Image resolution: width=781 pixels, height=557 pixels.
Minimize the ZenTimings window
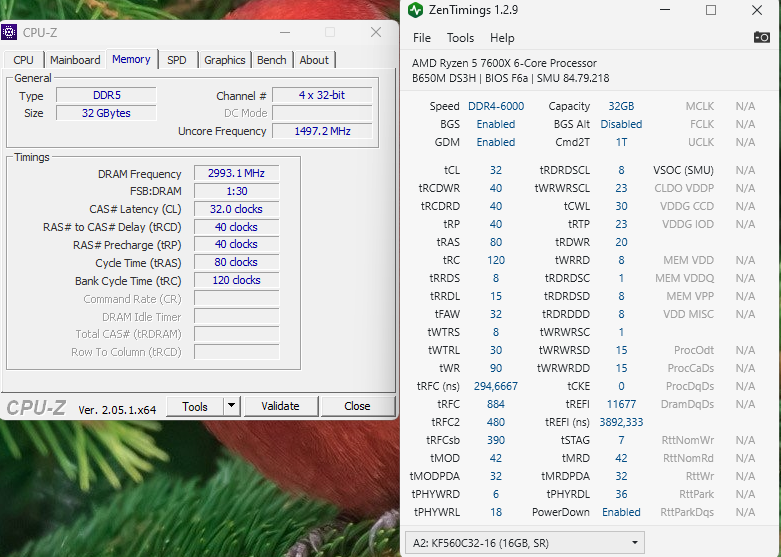(667, 10)
